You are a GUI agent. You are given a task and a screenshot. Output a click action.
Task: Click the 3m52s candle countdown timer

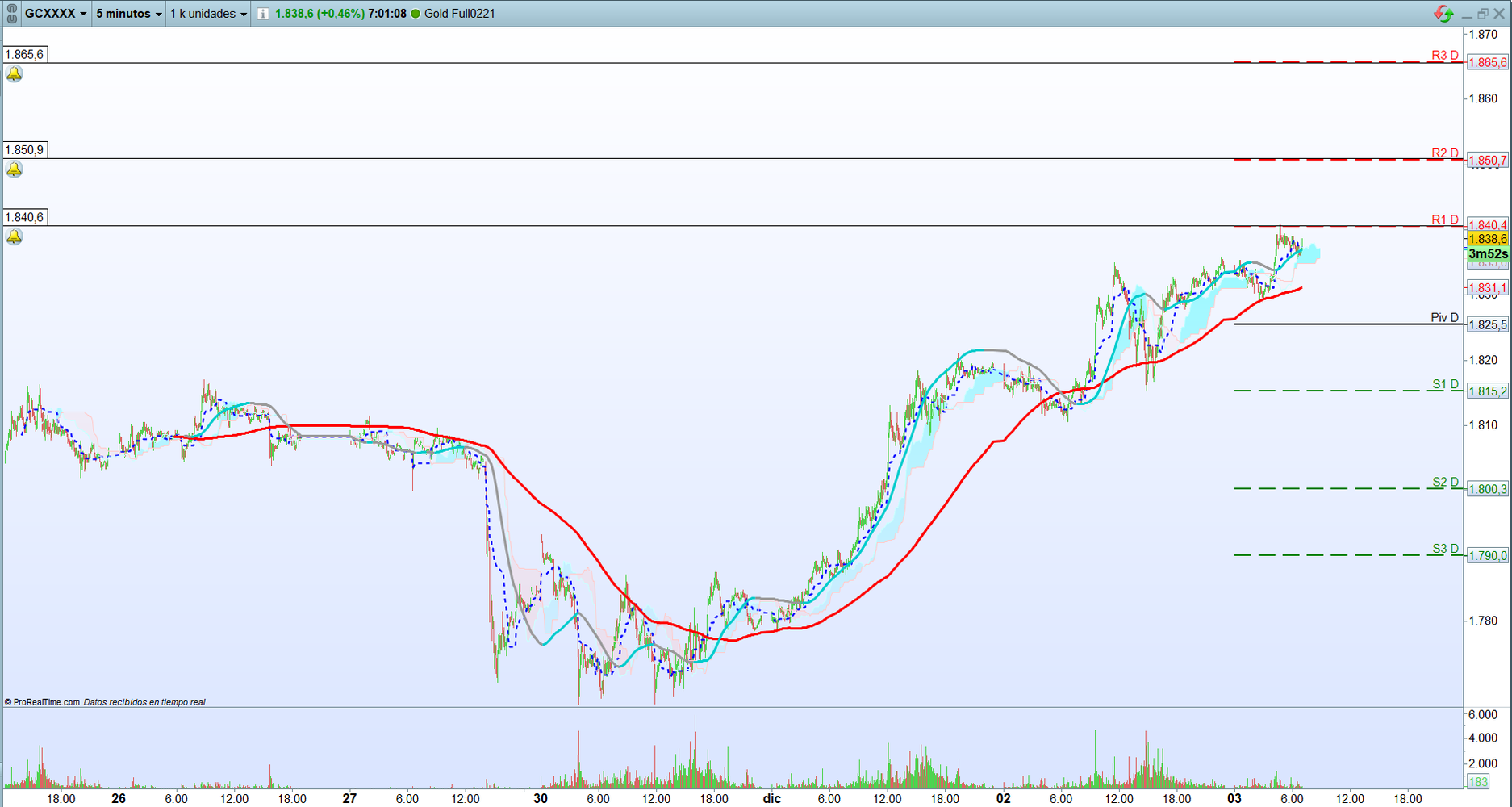1488,253
